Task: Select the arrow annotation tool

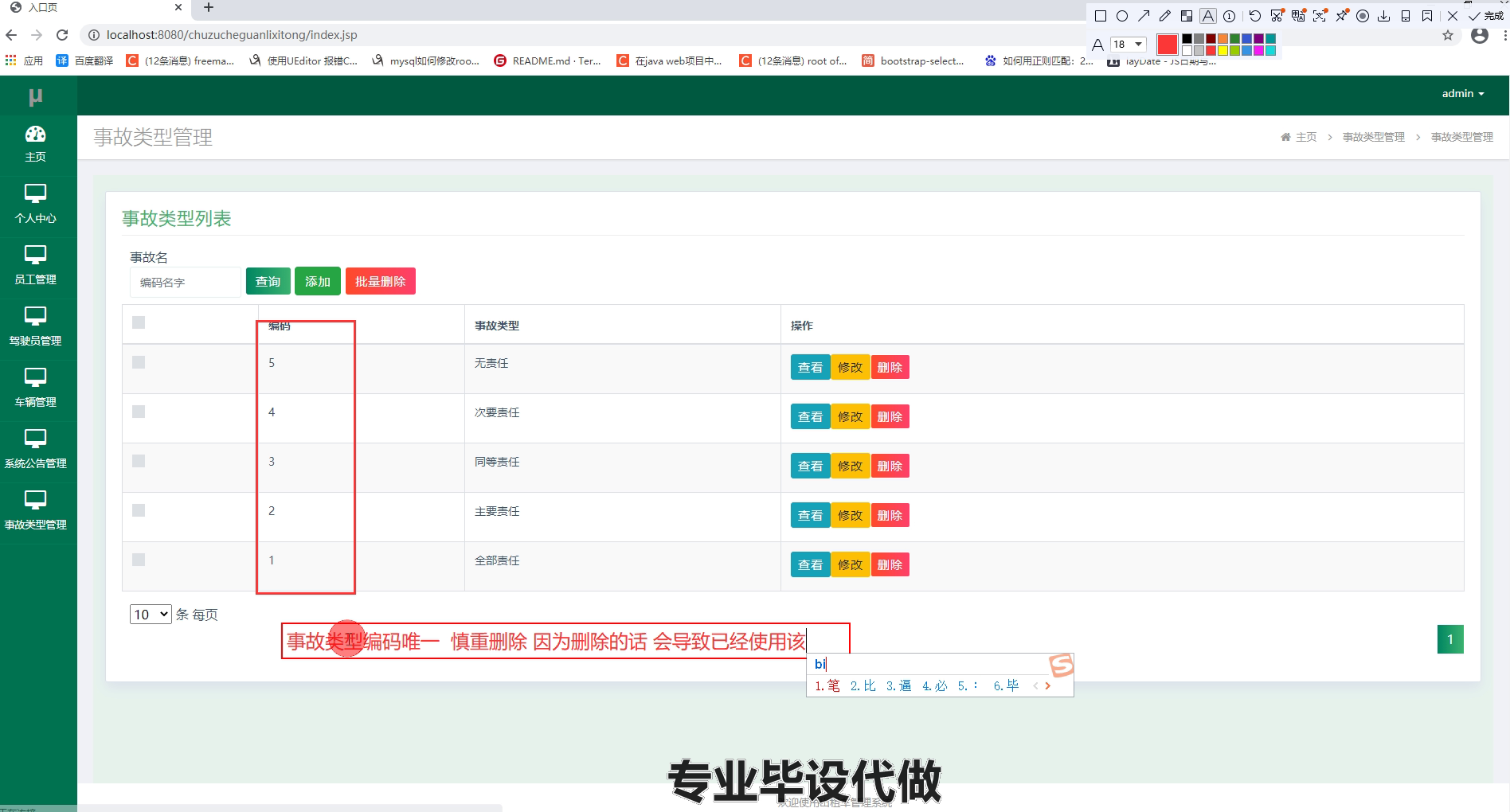Action: pyautogui.click(x=1144, y=16)
